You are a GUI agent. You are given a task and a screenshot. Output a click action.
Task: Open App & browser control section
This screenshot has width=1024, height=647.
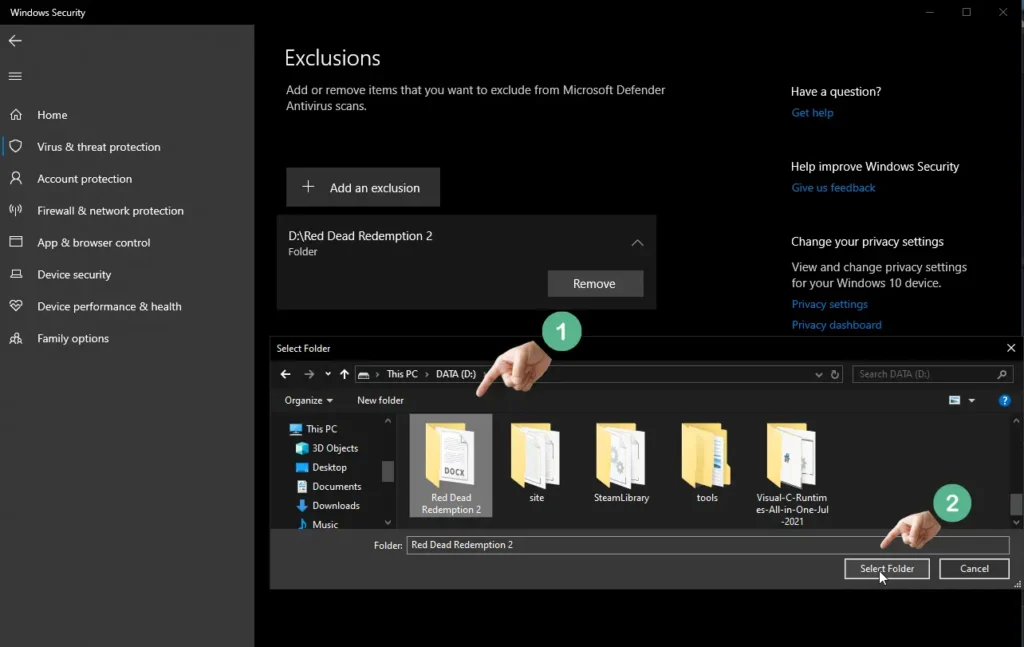pos(93,243)
